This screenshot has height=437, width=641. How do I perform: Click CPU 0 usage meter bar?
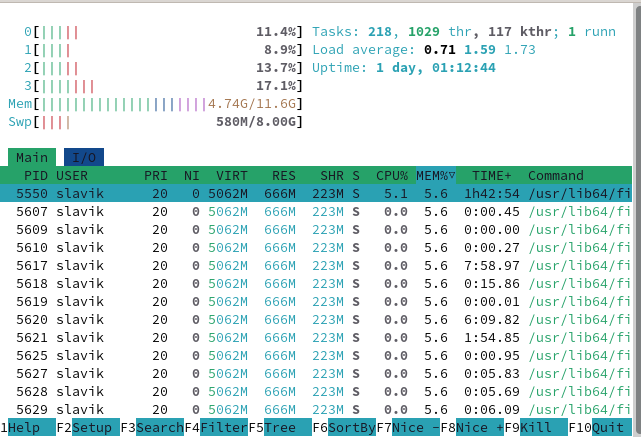click(164, 31)
